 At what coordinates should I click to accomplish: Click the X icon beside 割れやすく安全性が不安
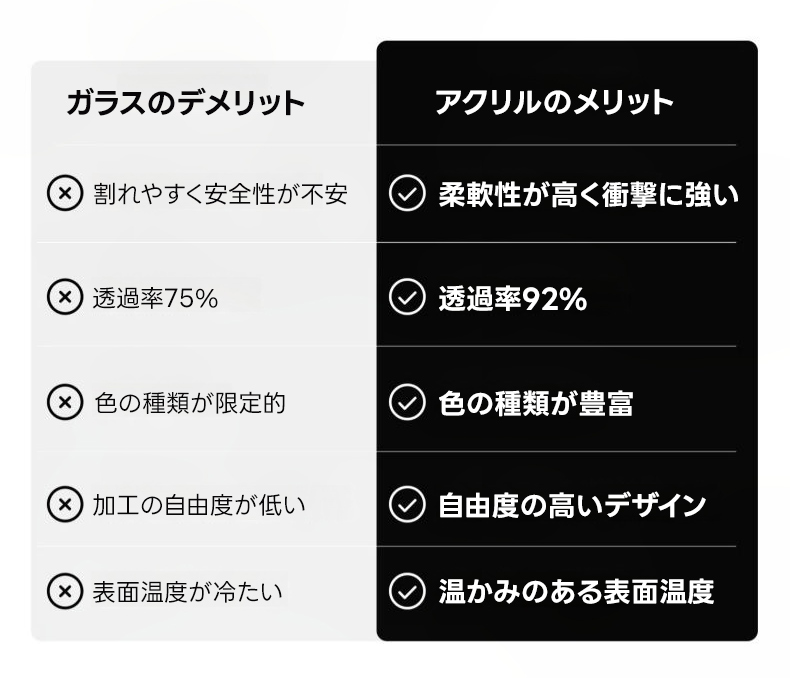click(65, 193)
